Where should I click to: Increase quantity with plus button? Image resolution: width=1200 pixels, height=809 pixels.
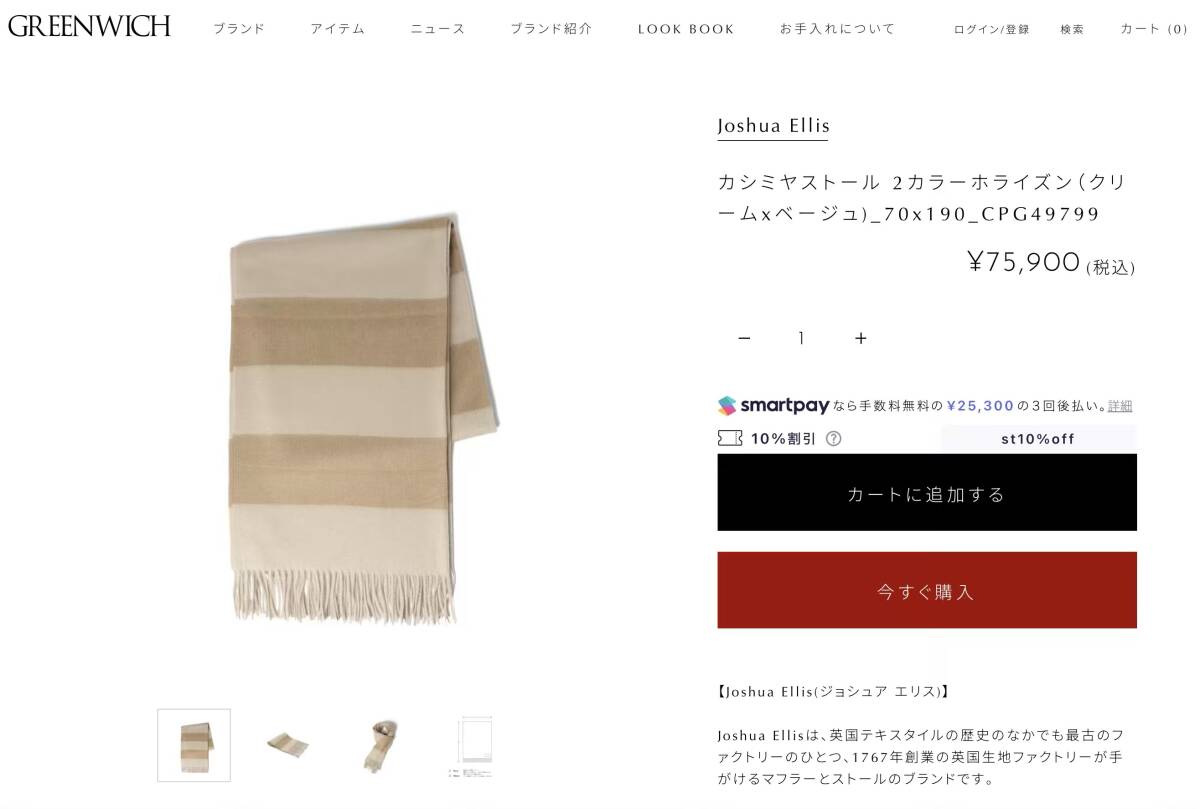click(x=861, y=338)
